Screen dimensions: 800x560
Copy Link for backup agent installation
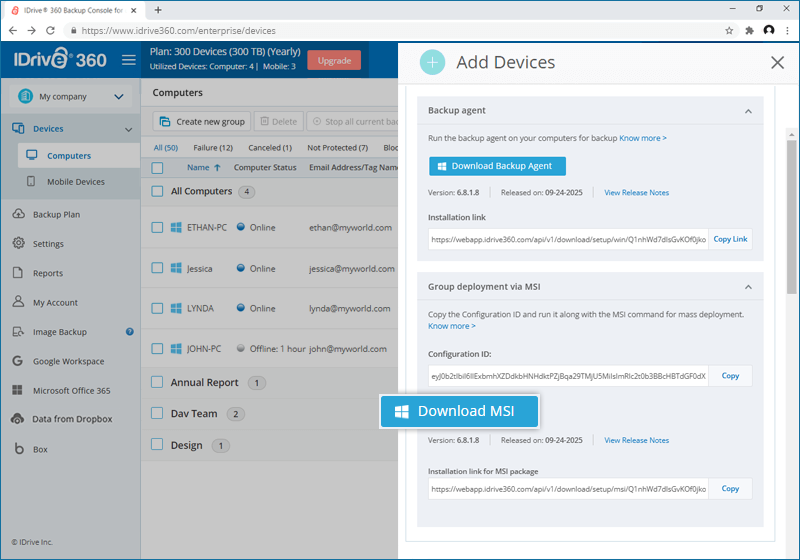[x=730, y=239]
